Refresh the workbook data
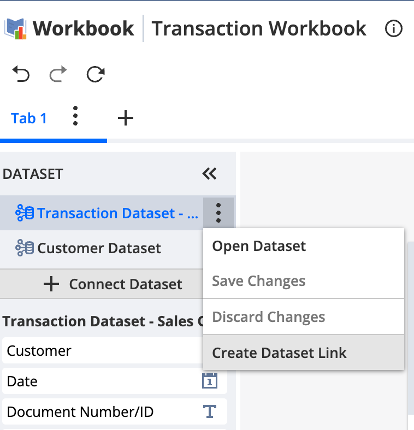The height and width of the screenshot is (430, 414). (x=96, y=74)
